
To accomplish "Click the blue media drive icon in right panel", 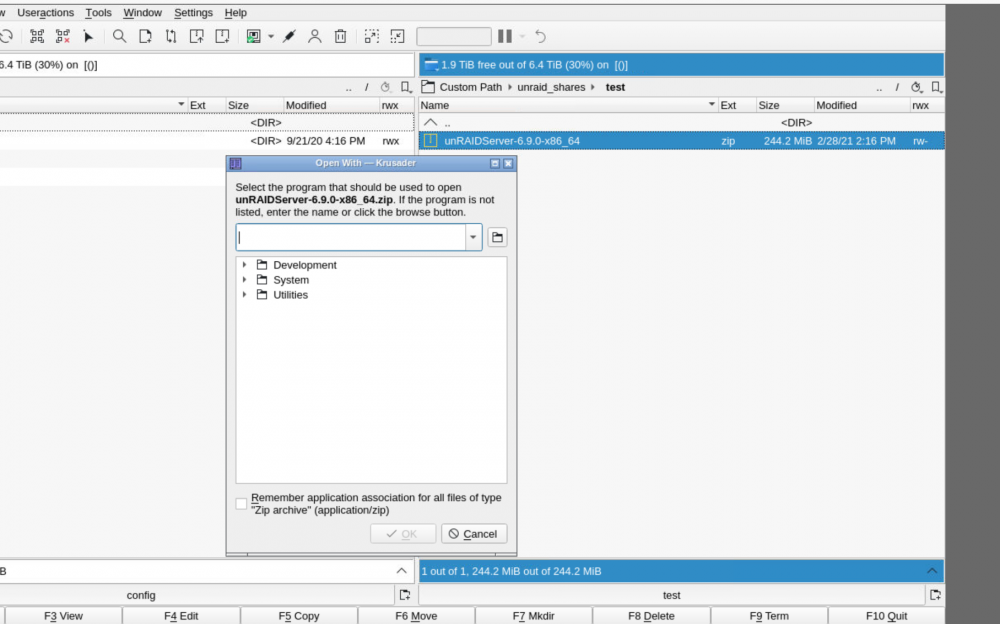I will point(431,64).
